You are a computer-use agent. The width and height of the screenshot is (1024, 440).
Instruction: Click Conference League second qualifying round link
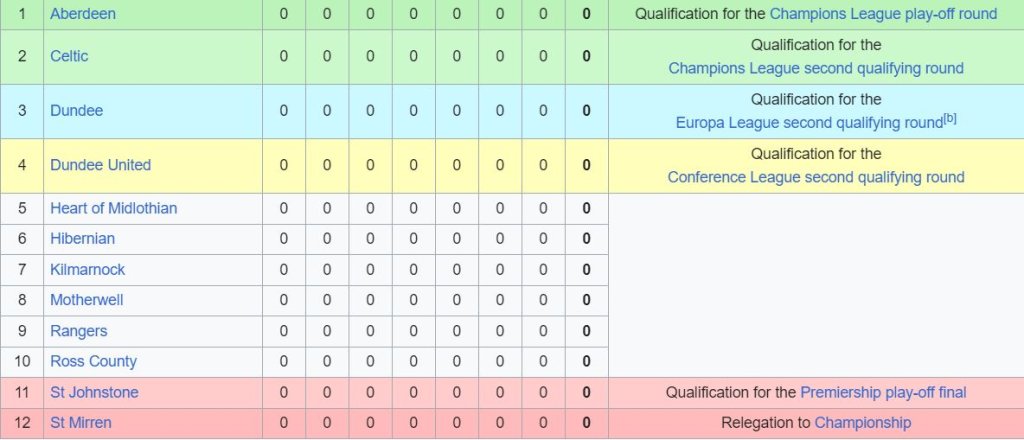pyautogui.click(x=815, y=177)
